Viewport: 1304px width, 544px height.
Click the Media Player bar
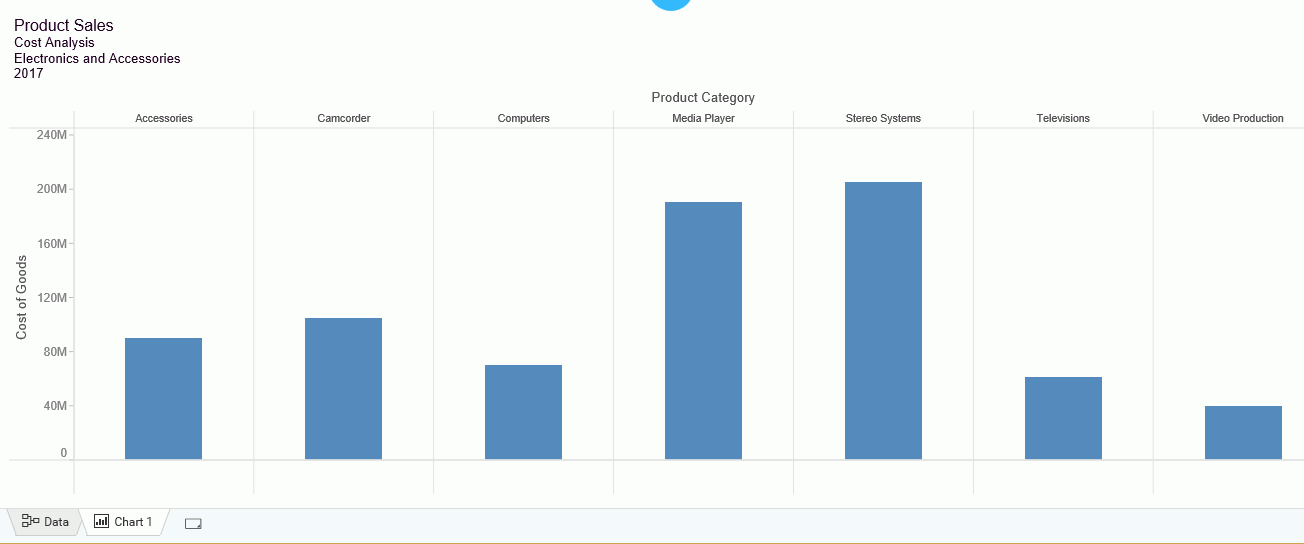click(703, 331)
